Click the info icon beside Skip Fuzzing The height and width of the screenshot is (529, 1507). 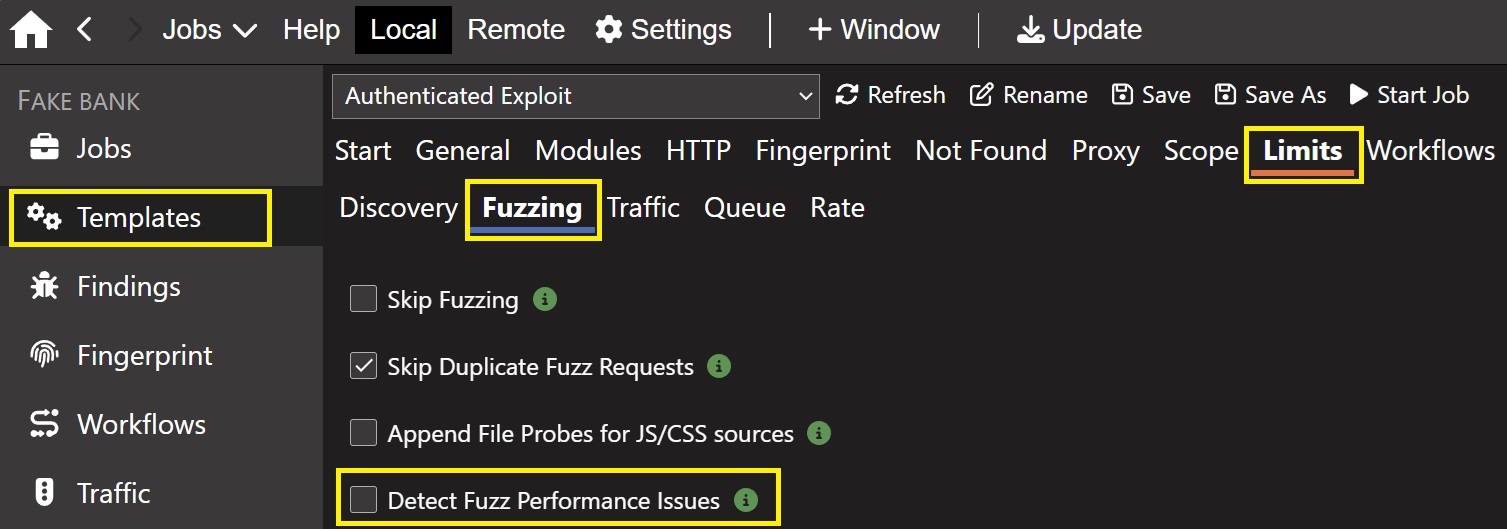point(545,299)
